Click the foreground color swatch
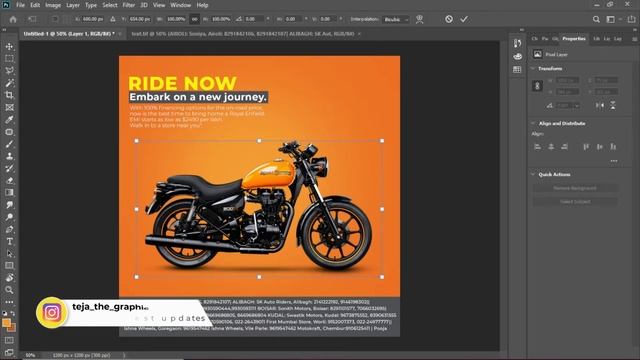Screen dimensions: 640x360 point(6,323)
